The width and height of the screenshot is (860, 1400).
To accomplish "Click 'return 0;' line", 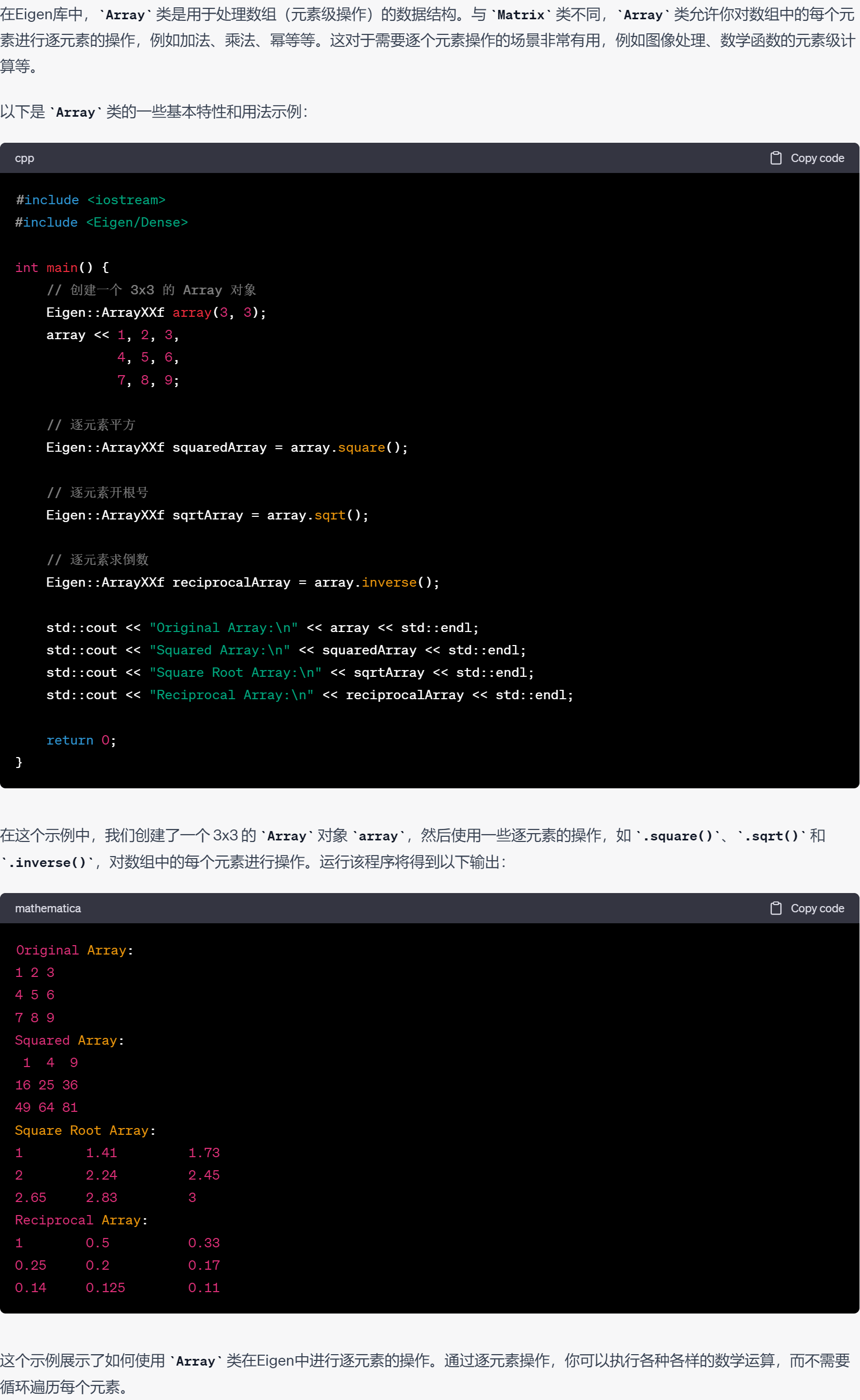I will coord(81,740).
